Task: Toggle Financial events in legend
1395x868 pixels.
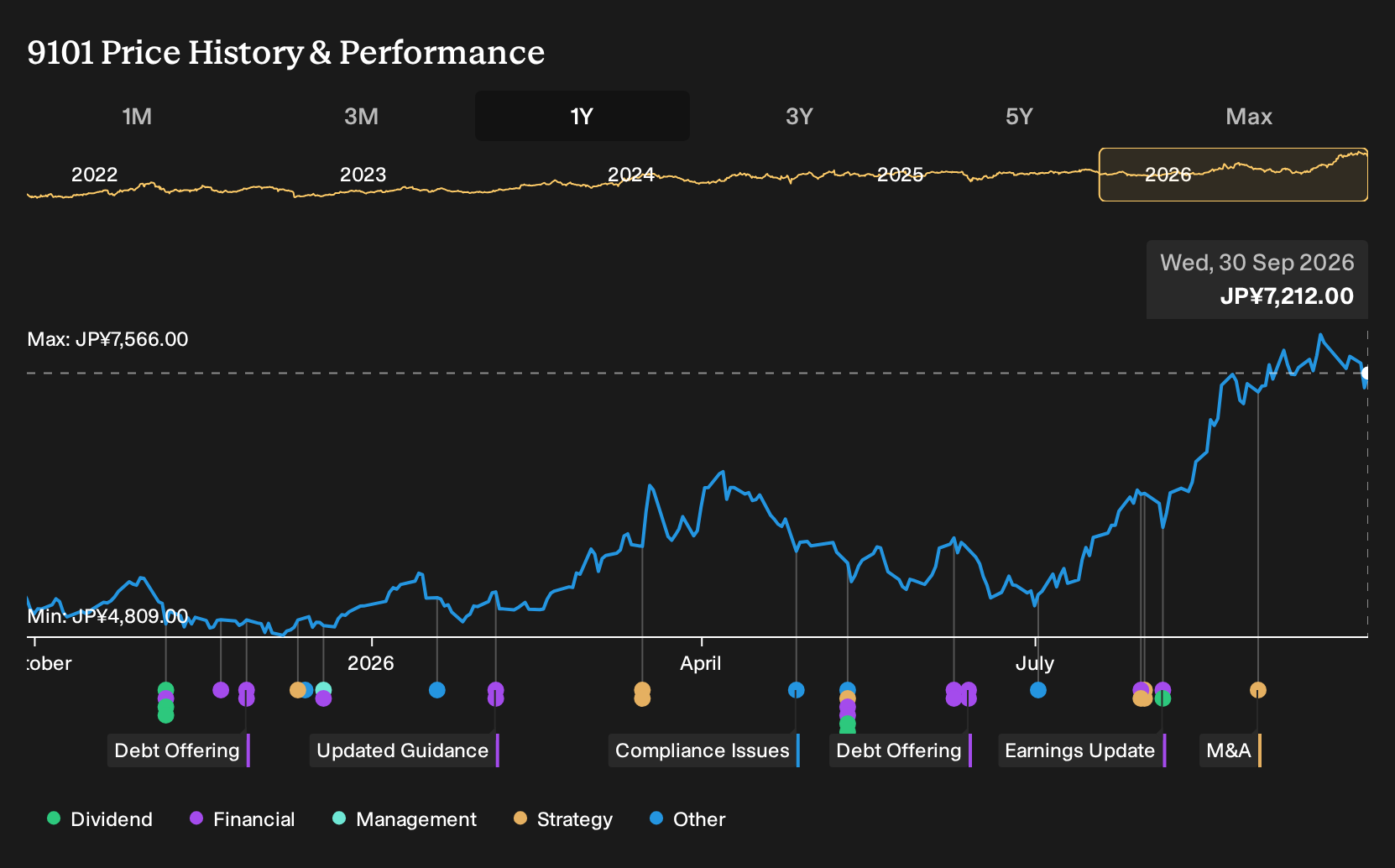Action: pos(242,819)
